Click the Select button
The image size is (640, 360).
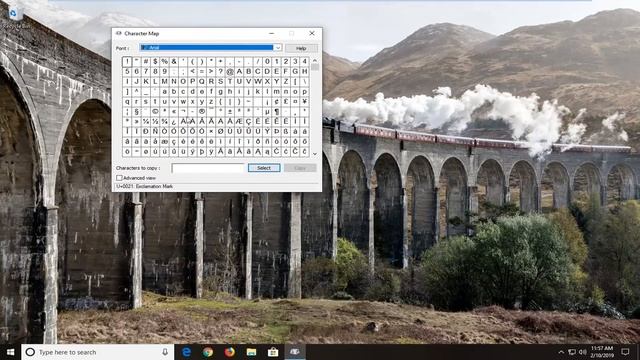(264, 168)
